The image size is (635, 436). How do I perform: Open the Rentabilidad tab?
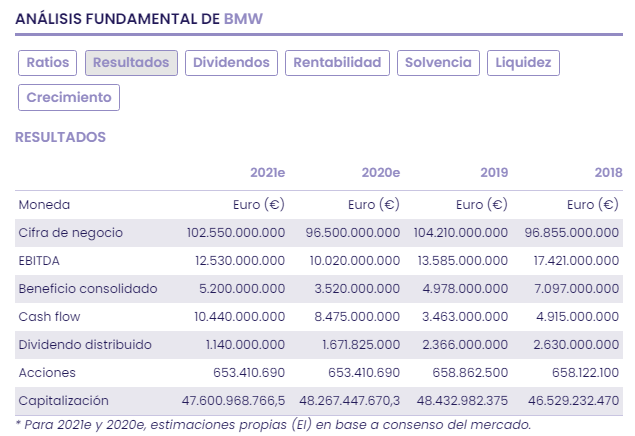(x=337, y=63)
